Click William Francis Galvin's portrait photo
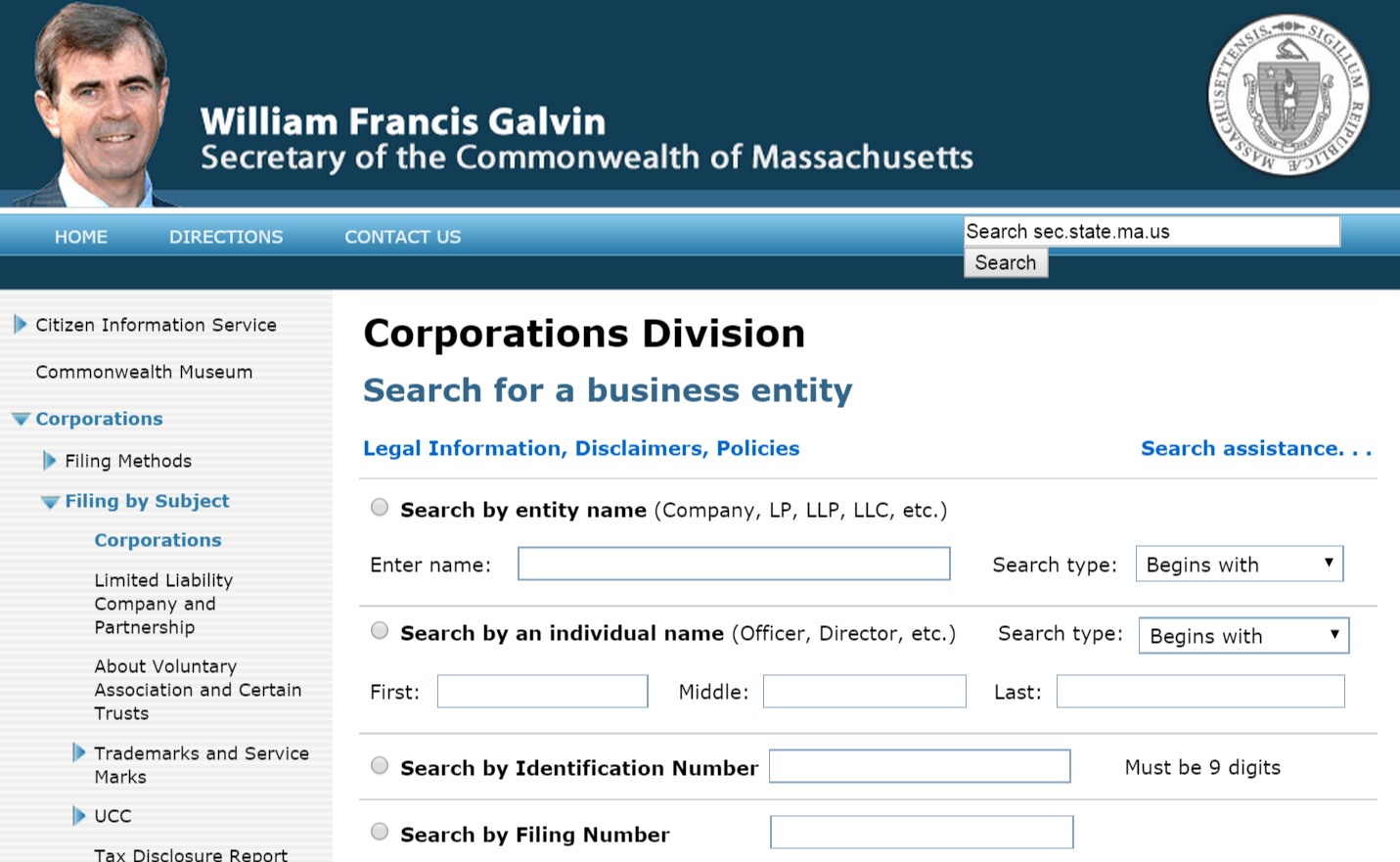 tap(99, 103)
